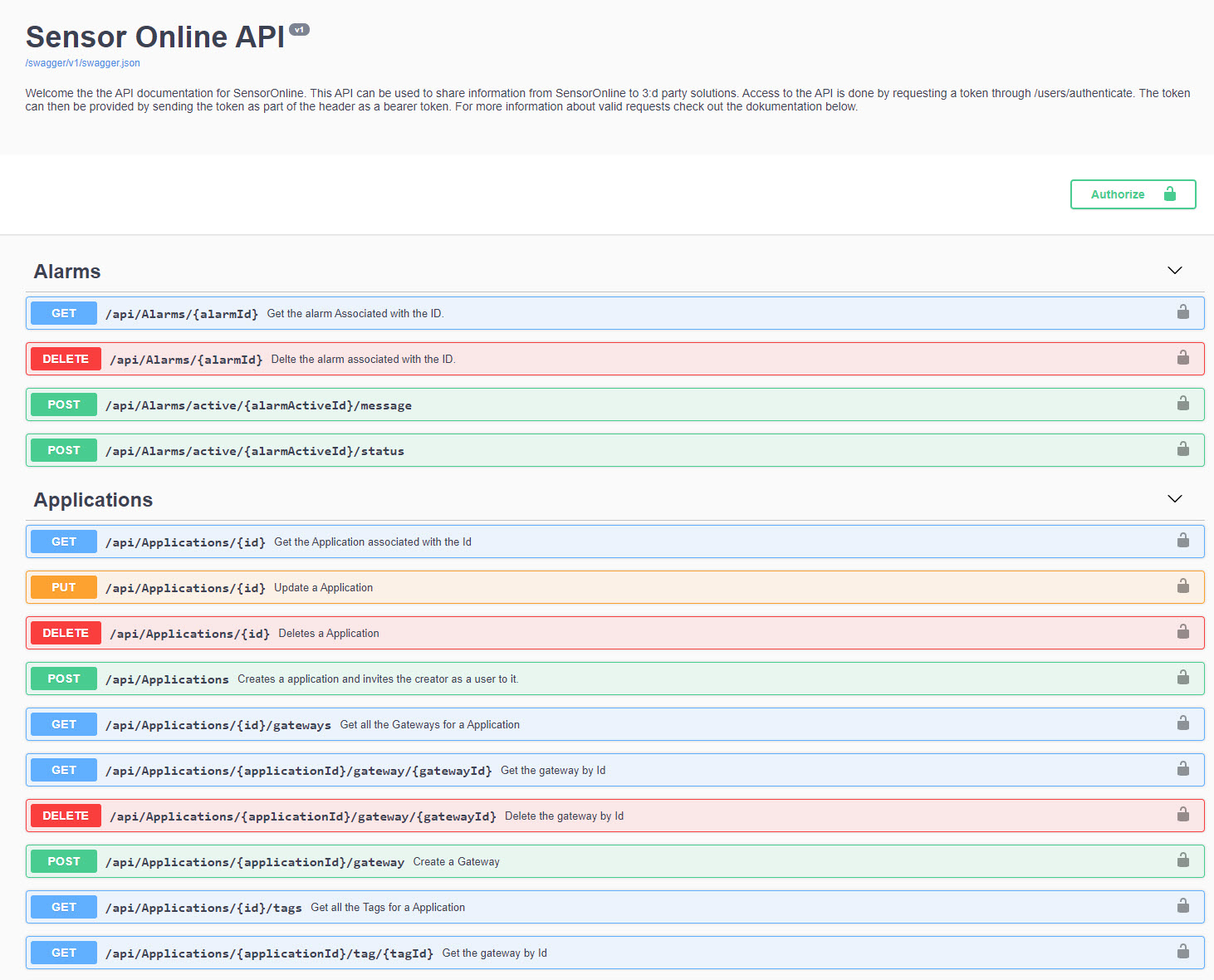Click 'Delete the gateway by Id' description
The image size is (1214, 980).
pyautogui.click(x=564, y=816)
